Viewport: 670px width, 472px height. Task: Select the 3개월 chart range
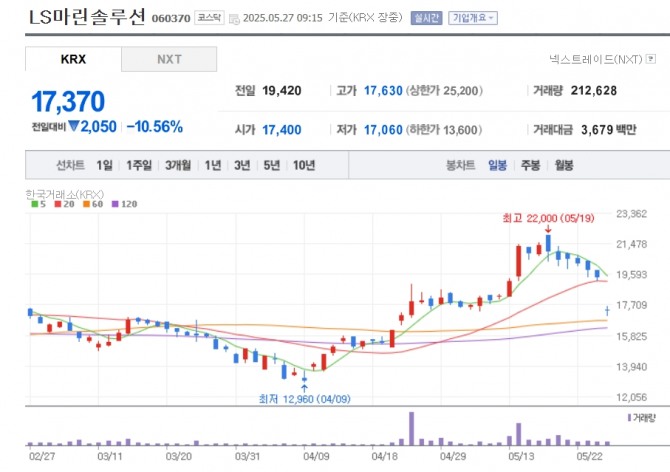click(x=178, y=165)
